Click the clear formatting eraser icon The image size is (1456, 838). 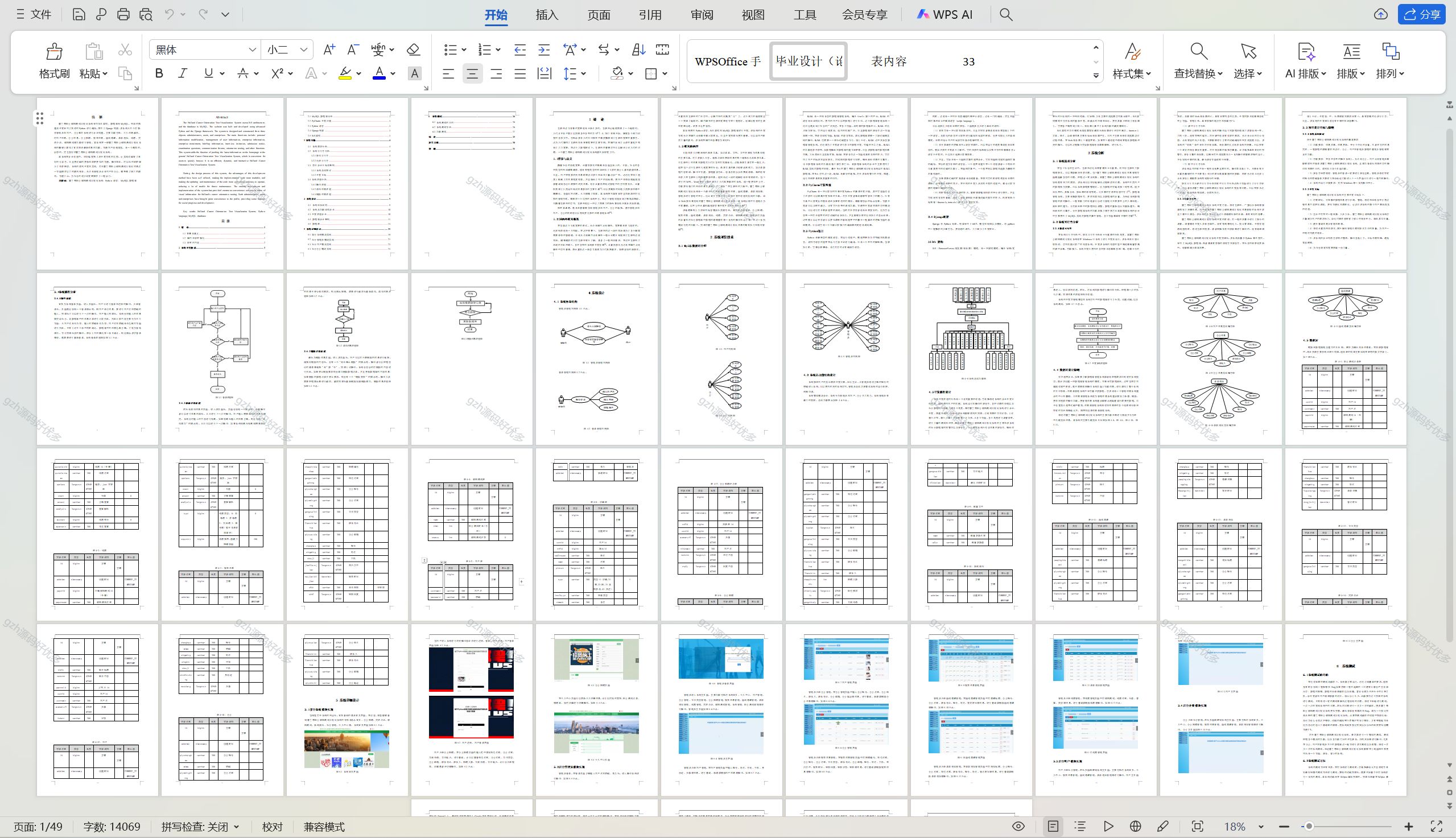pyautogui.click(x=413, y=49)
